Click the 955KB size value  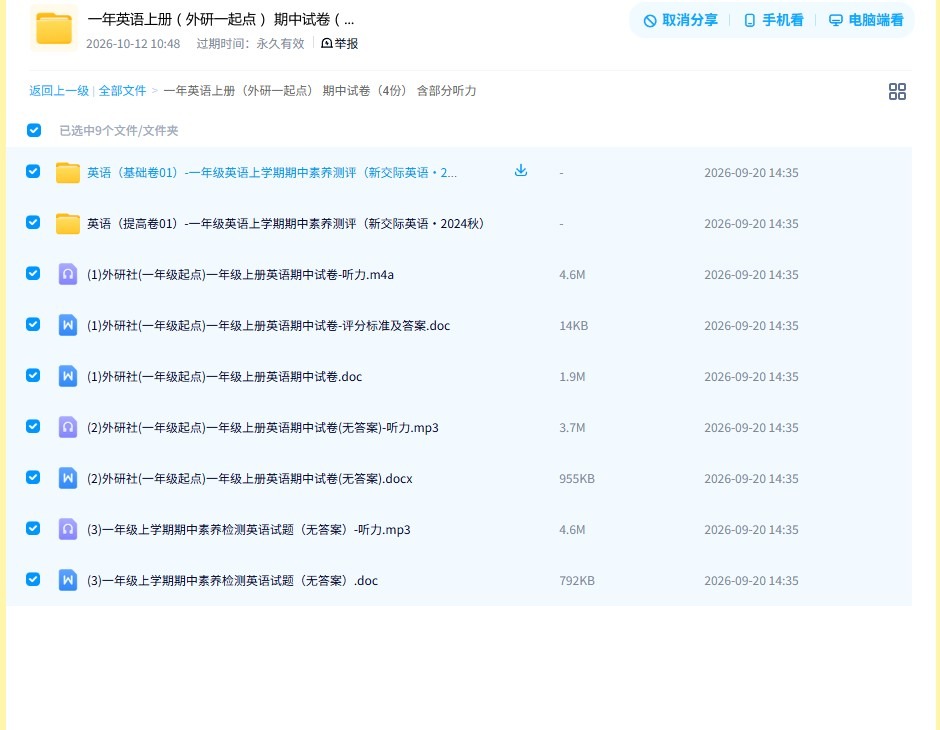577,478
